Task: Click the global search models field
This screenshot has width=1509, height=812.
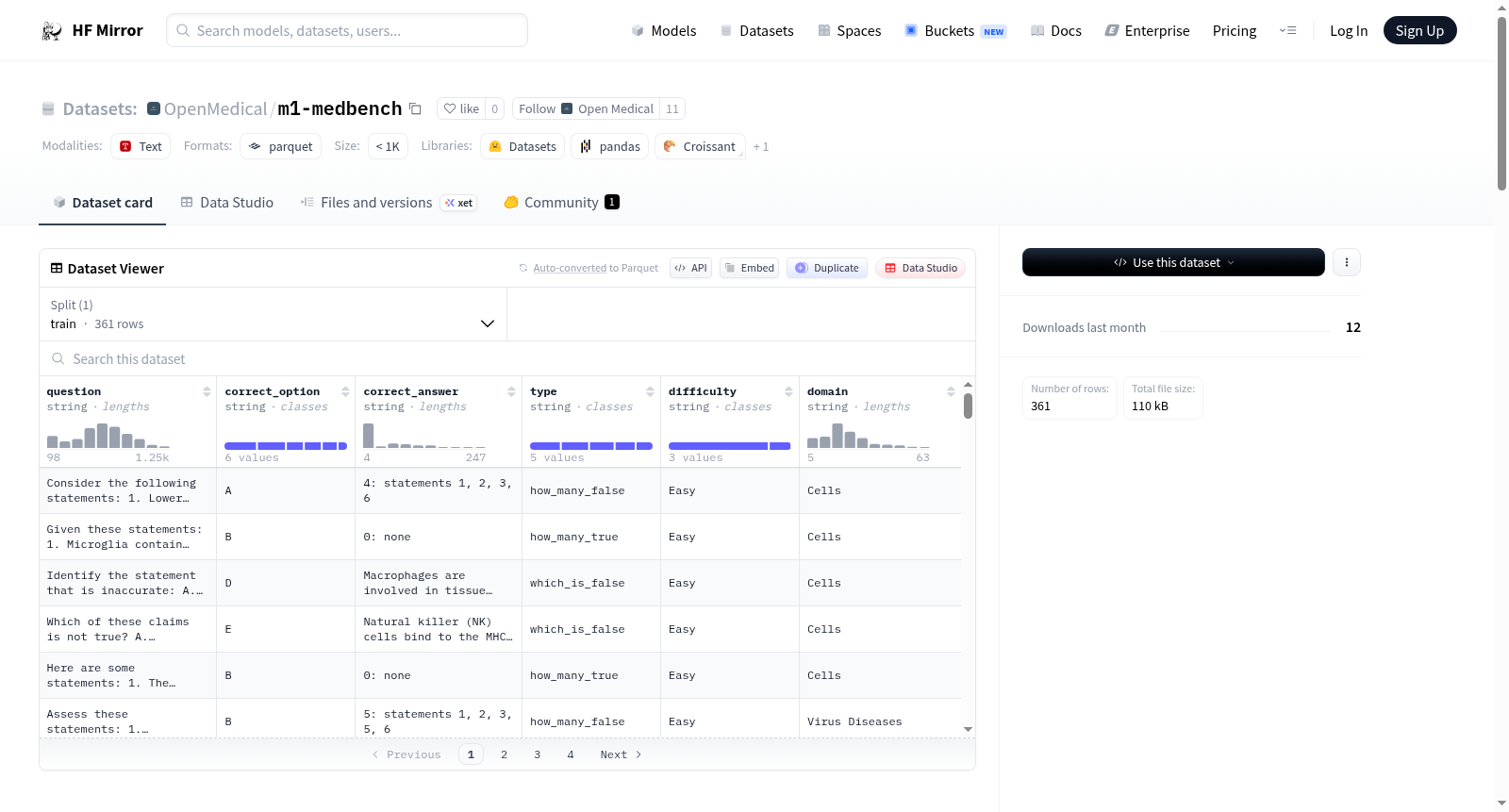Action: [347, 30]
